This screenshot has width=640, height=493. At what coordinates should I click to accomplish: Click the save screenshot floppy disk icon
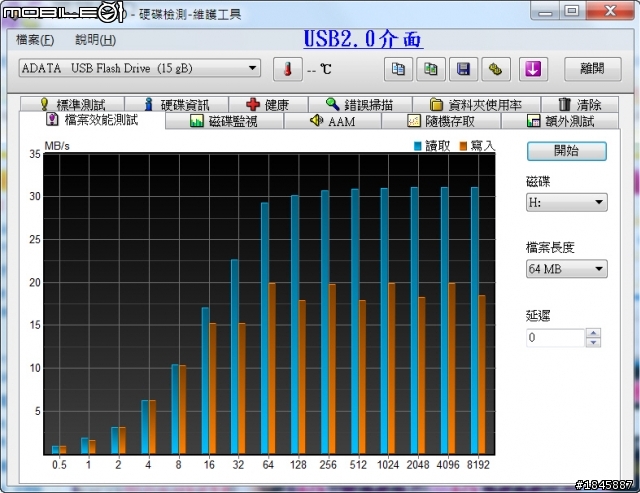pos(464,69)
